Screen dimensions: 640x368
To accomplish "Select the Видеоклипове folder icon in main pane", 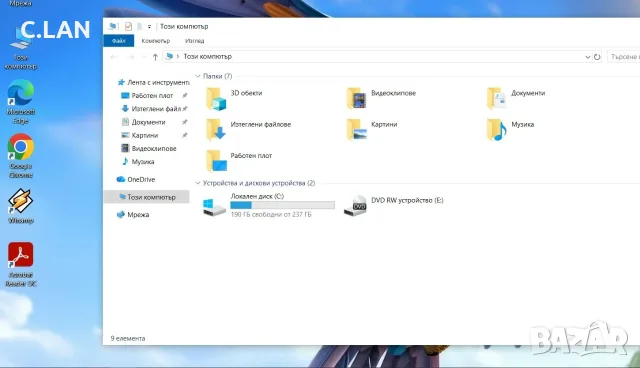I will point(356,98).
